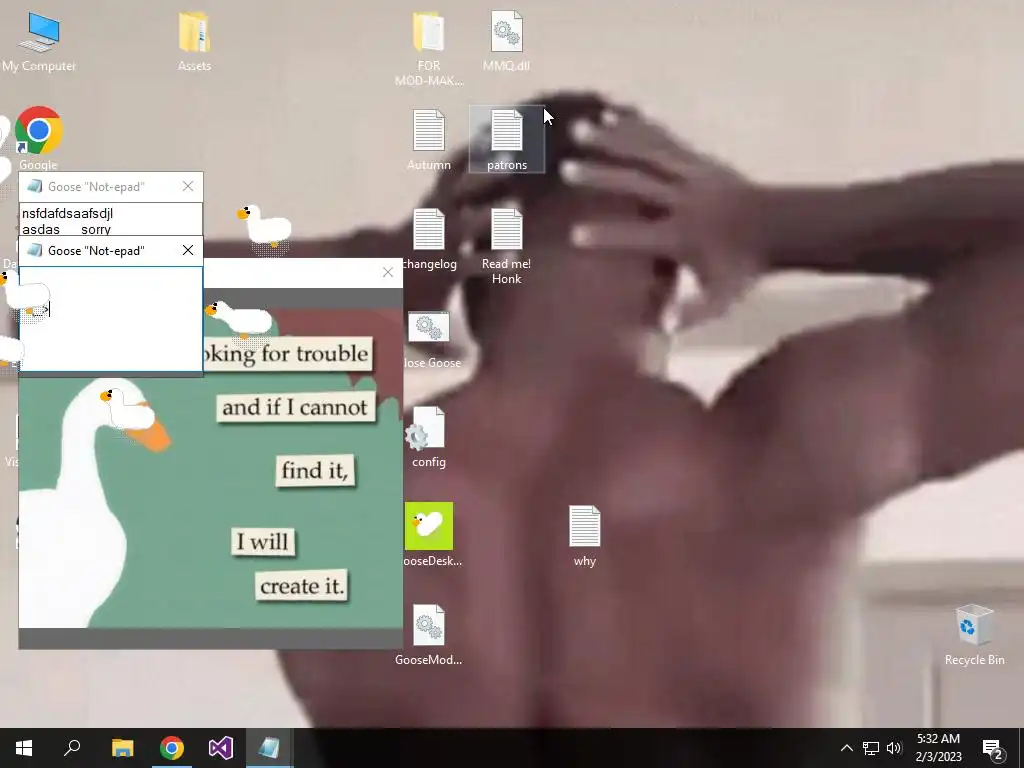The image size is (1024, 768).
Task: Select the why text file
Action: (584, 536)
